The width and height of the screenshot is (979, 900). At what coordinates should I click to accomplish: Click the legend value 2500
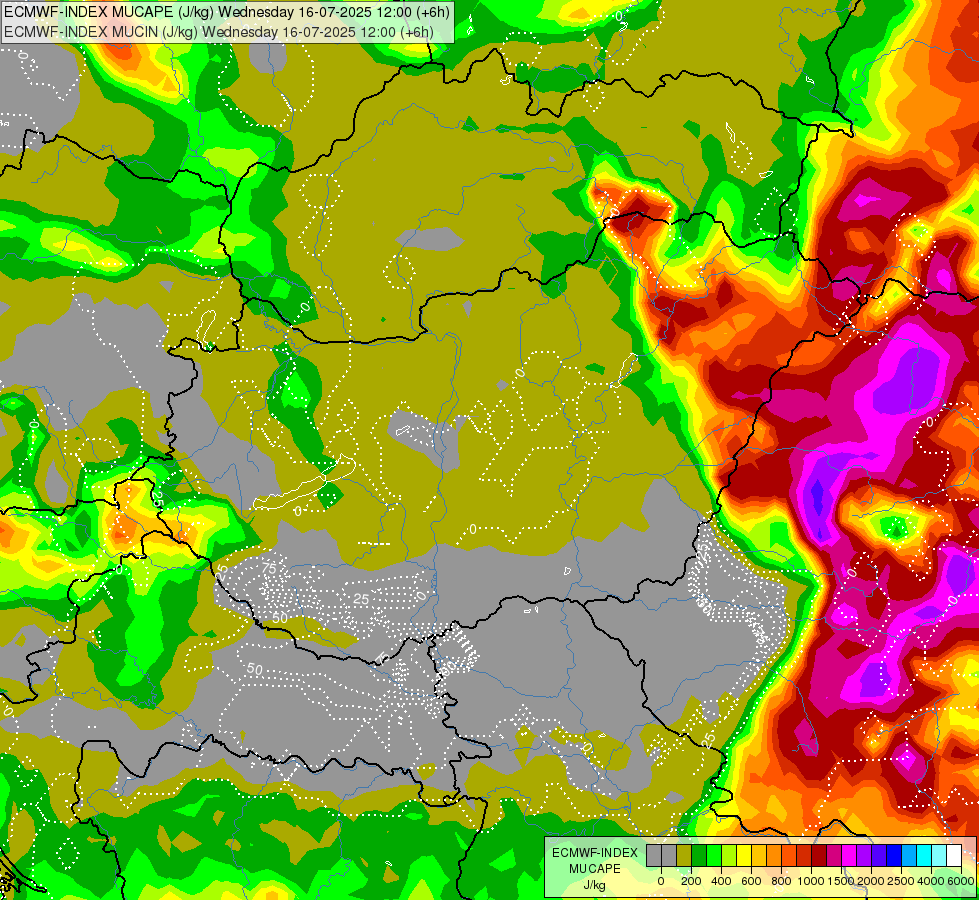coord(901,881)
